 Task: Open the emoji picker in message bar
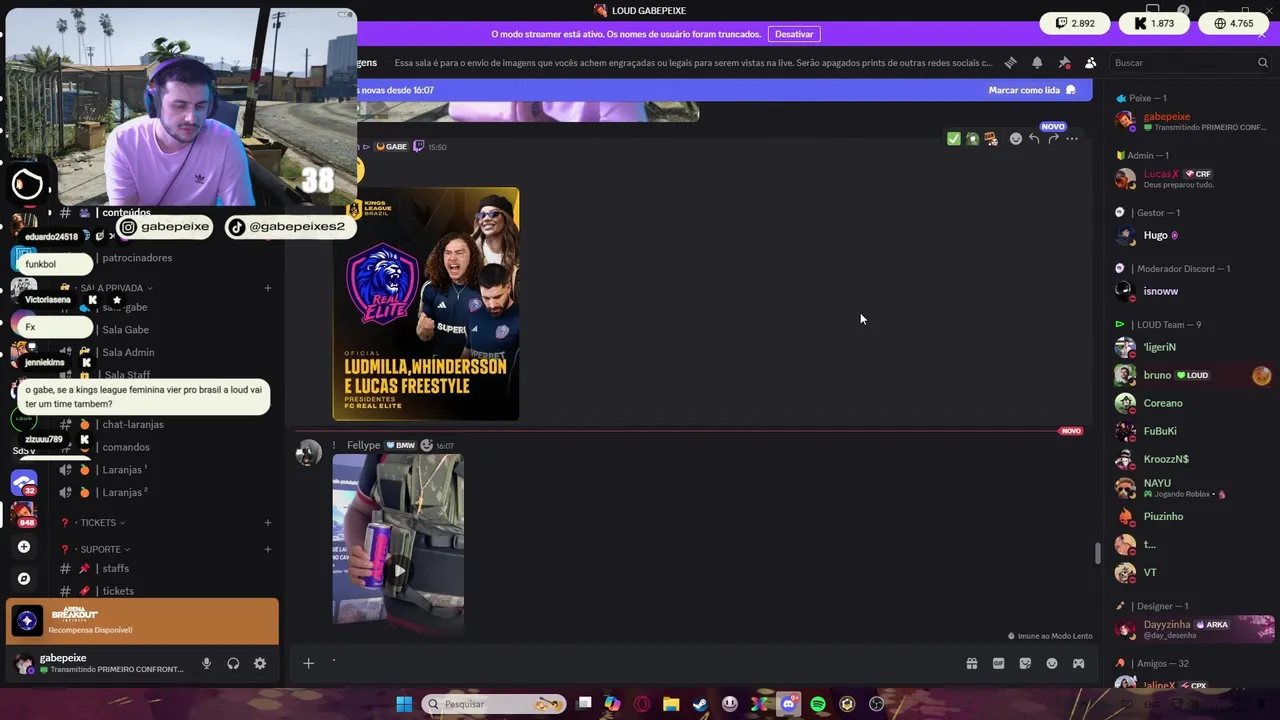(1052, 663)
